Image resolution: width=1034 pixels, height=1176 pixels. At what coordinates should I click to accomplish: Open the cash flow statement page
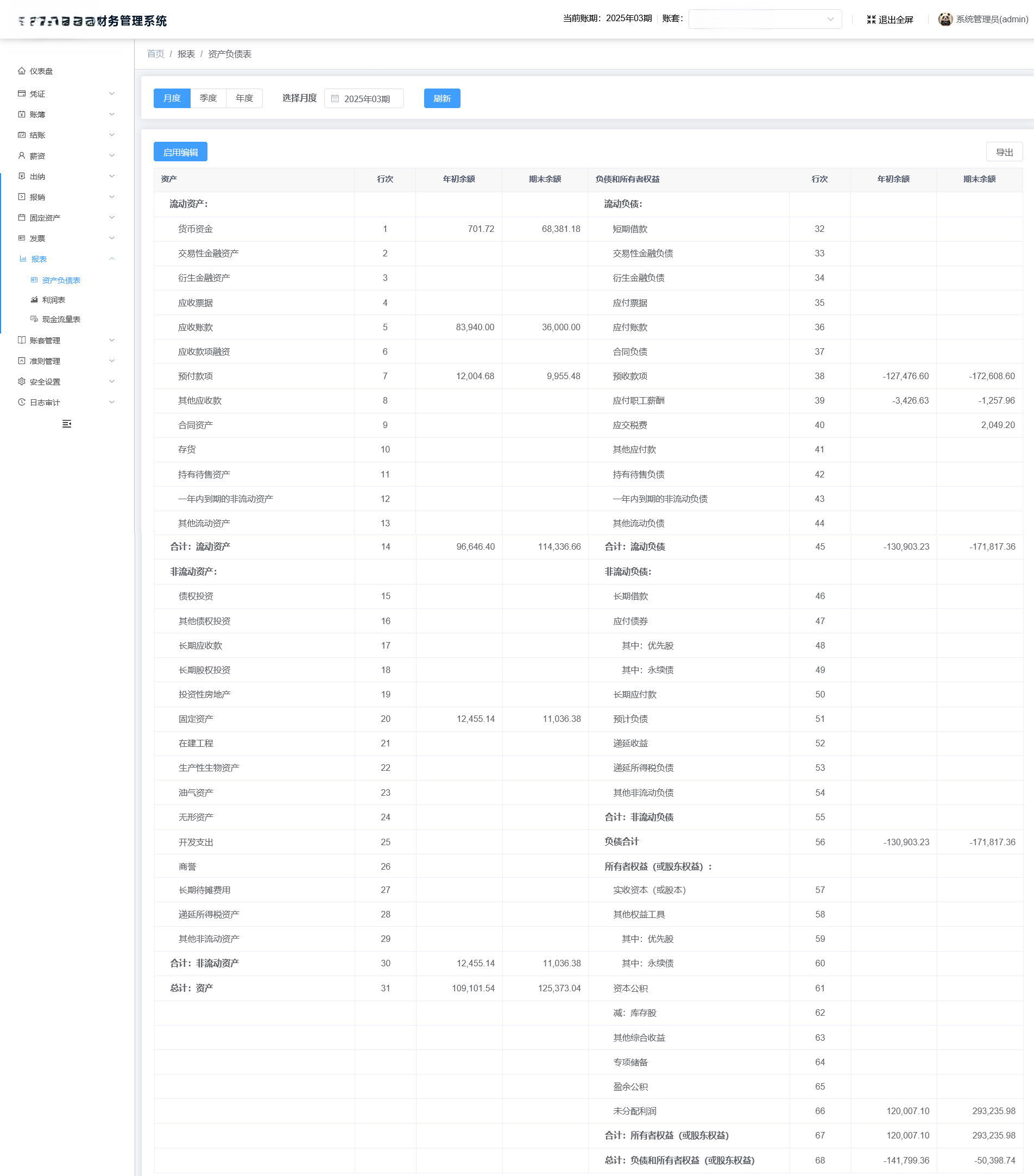(x=61, y=319)
